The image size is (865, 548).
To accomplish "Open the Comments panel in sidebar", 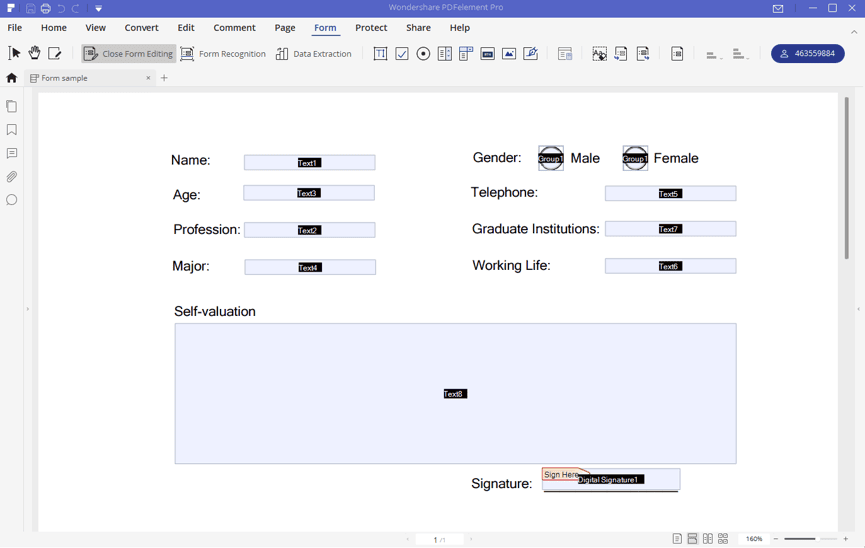I will [12, 153].
